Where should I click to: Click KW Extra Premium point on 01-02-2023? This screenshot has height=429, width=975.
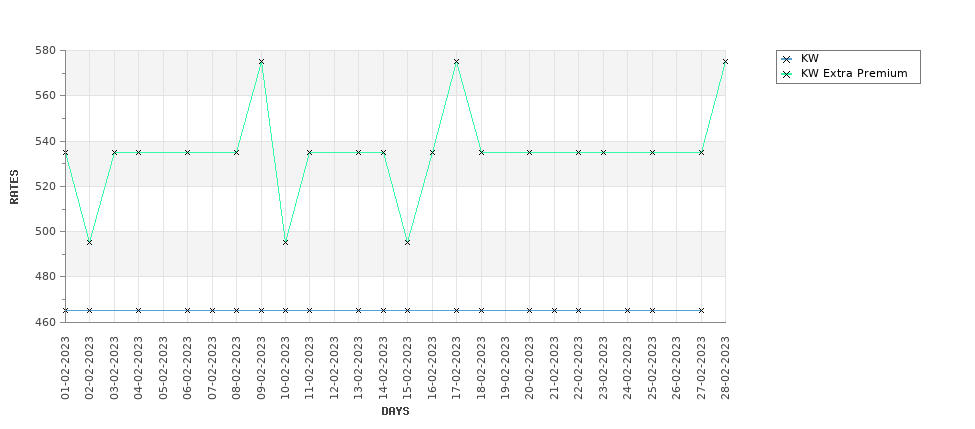pos(65,152)
